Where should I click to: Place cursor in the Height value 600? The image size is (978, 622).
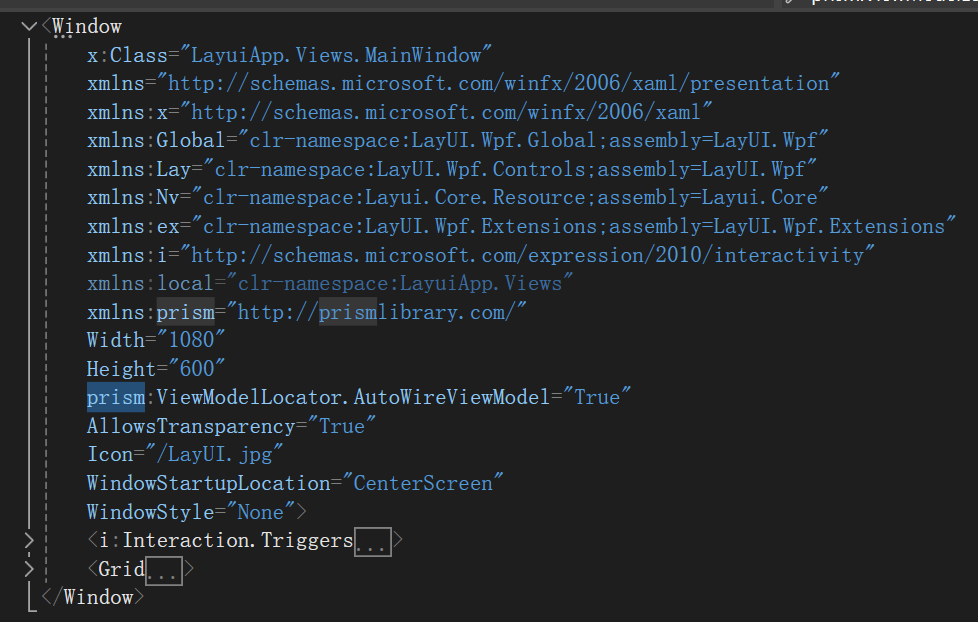pyautogui.click(x=201, y=369)
